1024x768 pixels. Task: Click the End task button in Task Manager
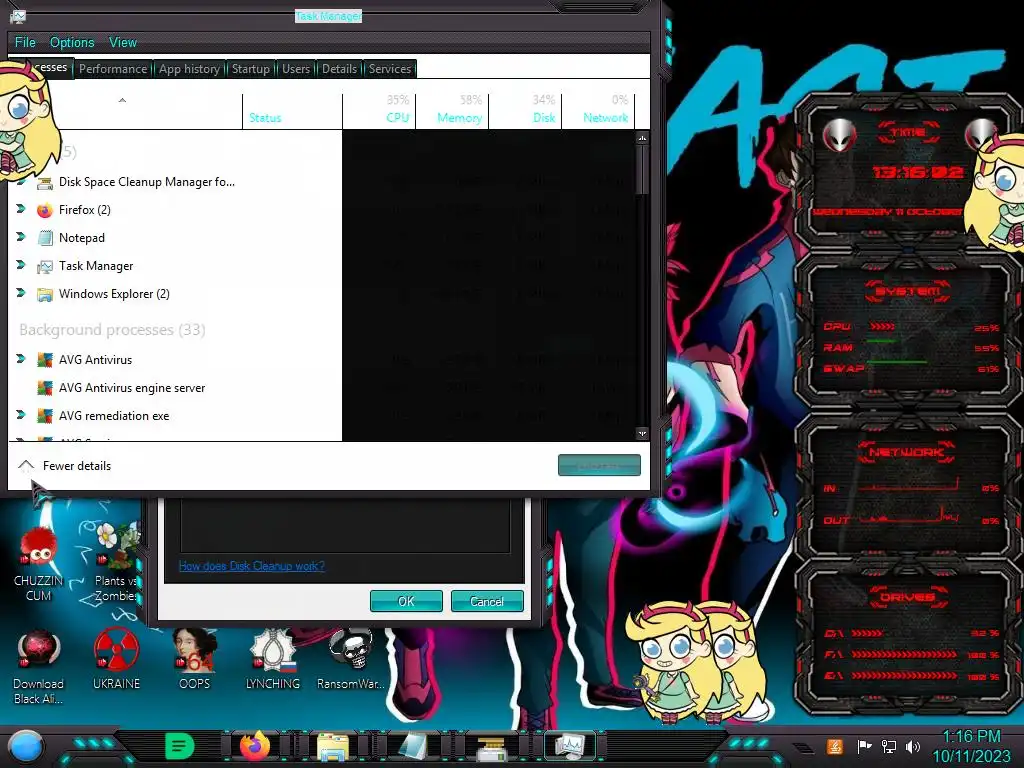(599, 465)
